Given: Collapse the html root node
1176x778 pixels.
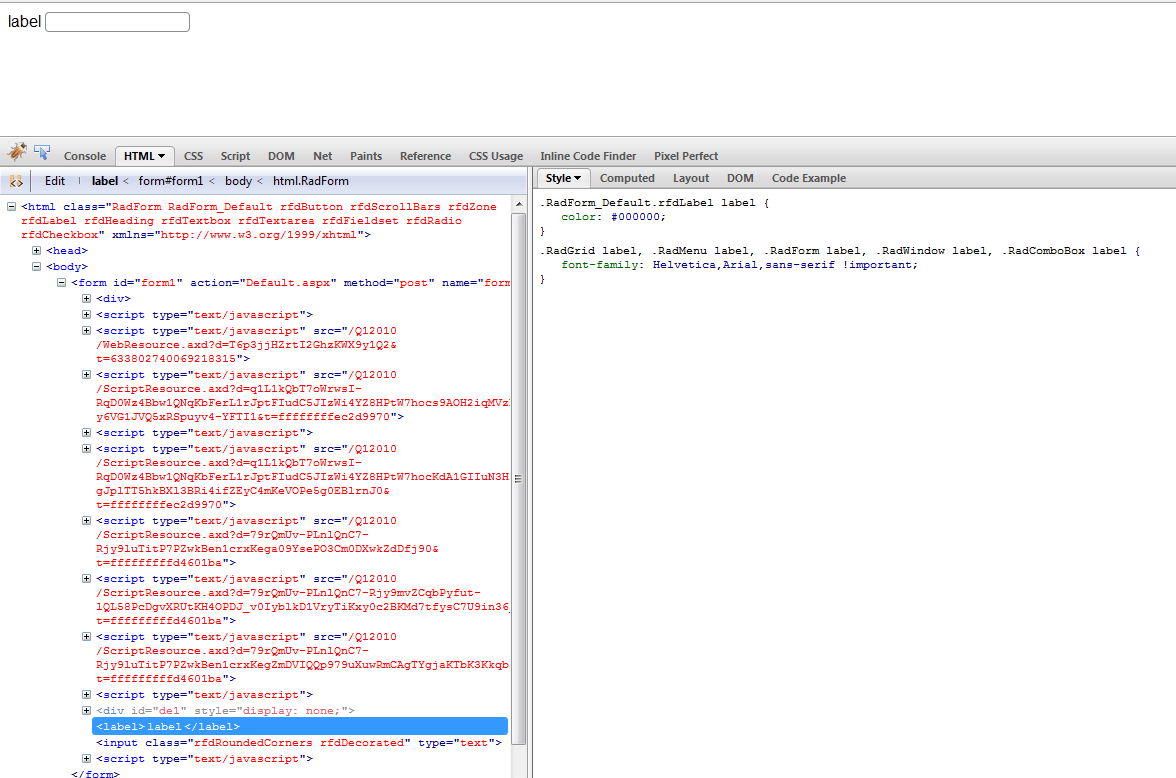Looking at the screenshot, I should (11, 206).
